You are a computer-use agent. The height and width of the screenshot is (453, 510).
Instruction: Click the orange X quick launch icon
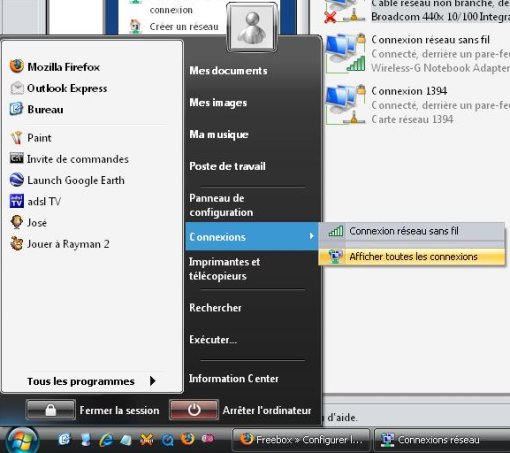147,440
